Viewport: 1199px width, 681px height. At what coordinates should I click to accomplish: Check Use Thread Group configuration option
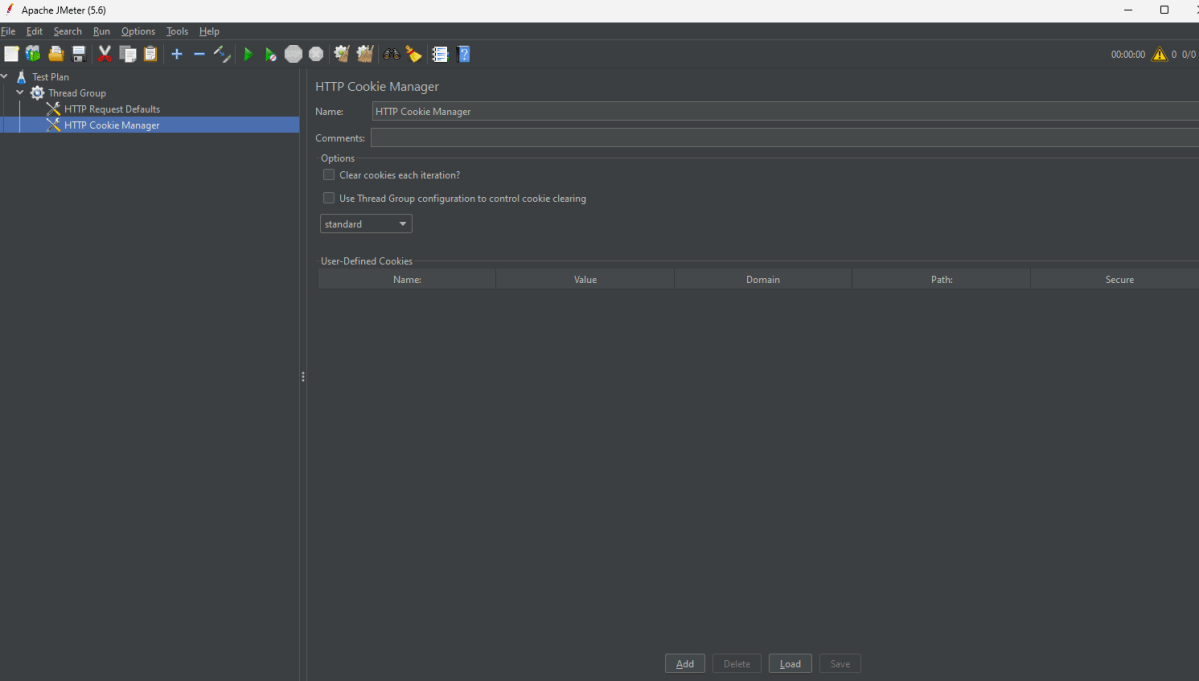point(329,198)
